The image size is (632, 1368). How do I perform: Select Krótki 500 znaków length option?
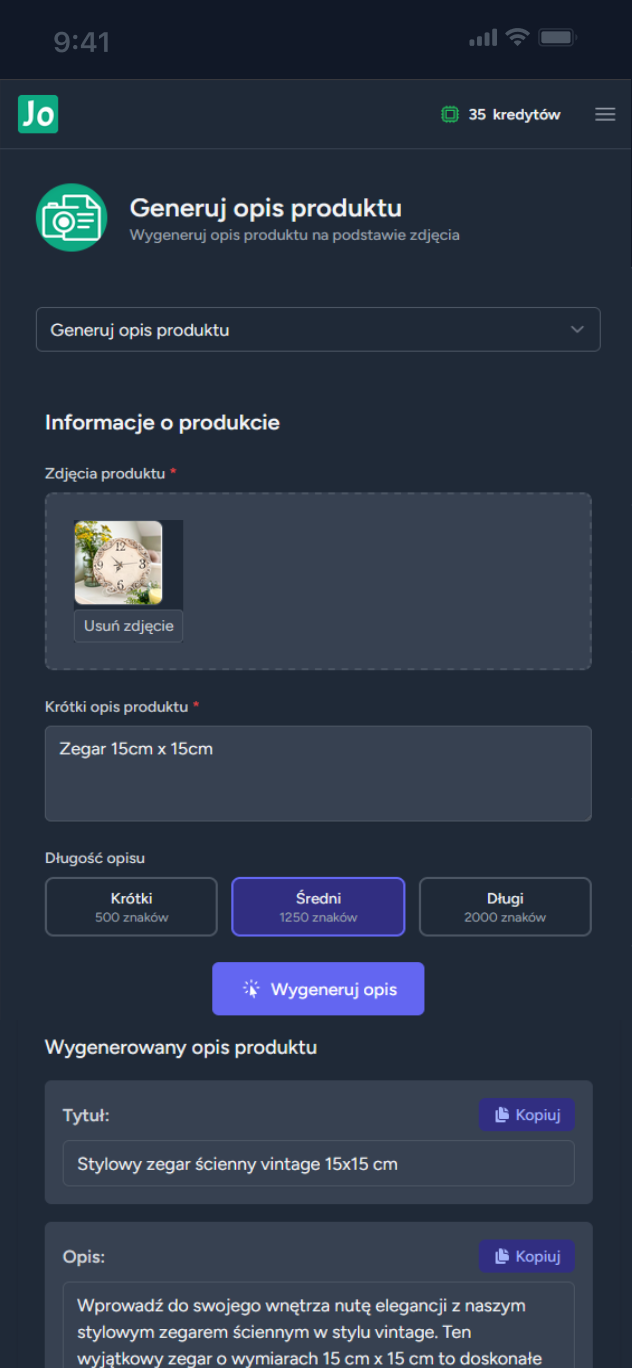[x=131, y=906]
